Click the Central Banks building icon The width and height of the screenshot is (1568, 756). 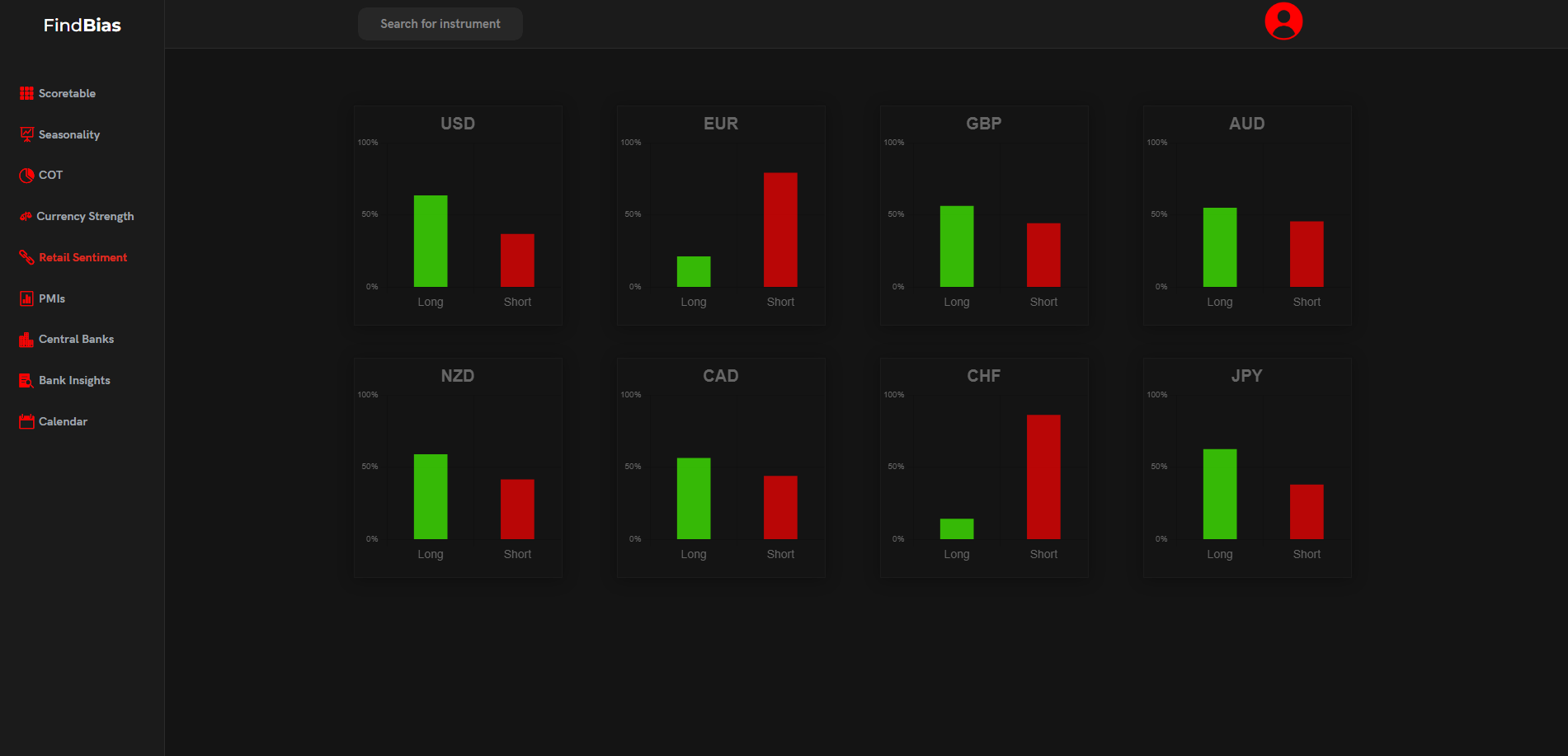pyautogui.click(x=26, y=339)
